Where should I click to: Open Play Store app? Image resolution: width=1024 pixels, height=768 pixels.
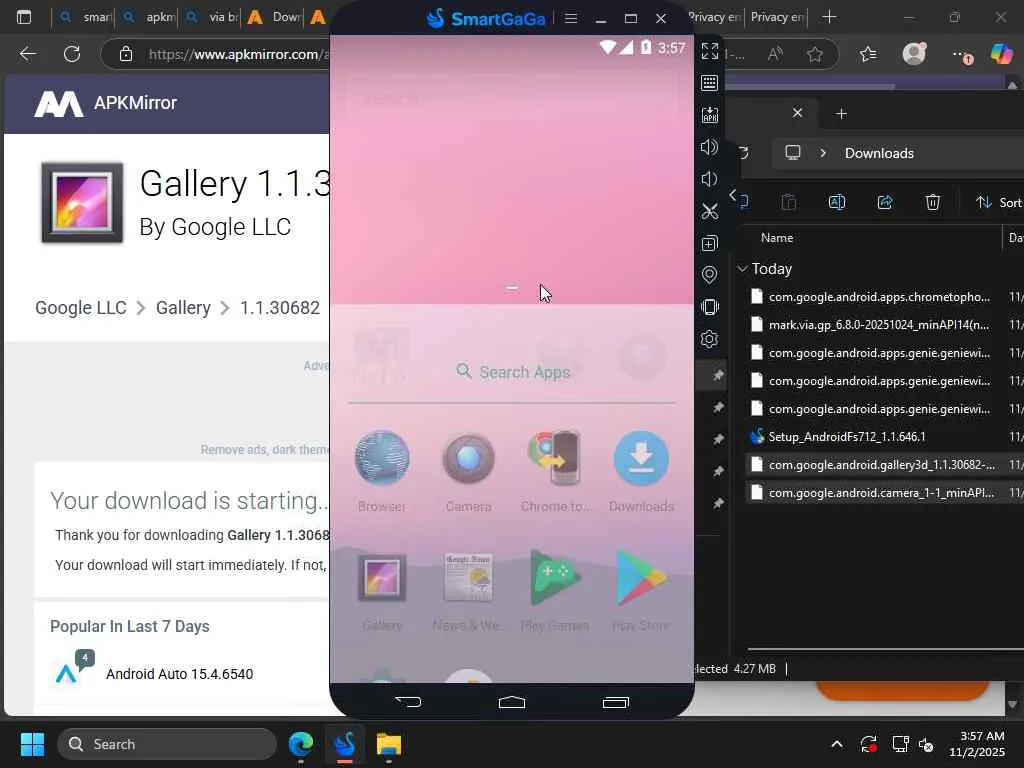tap(641, 591)
